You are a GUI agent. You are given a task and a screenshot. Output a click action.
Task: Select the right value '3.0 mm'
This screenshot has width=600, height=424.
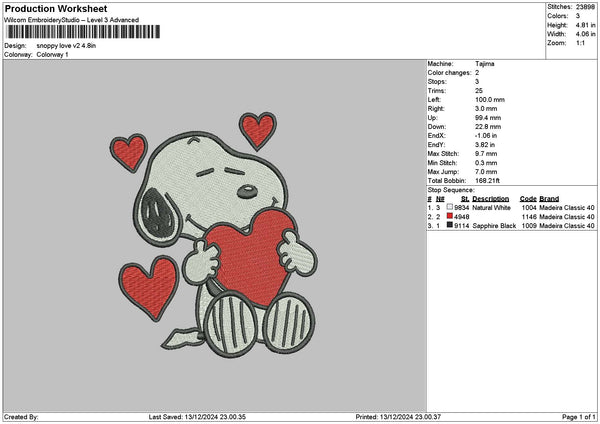[x=486, y=109]
